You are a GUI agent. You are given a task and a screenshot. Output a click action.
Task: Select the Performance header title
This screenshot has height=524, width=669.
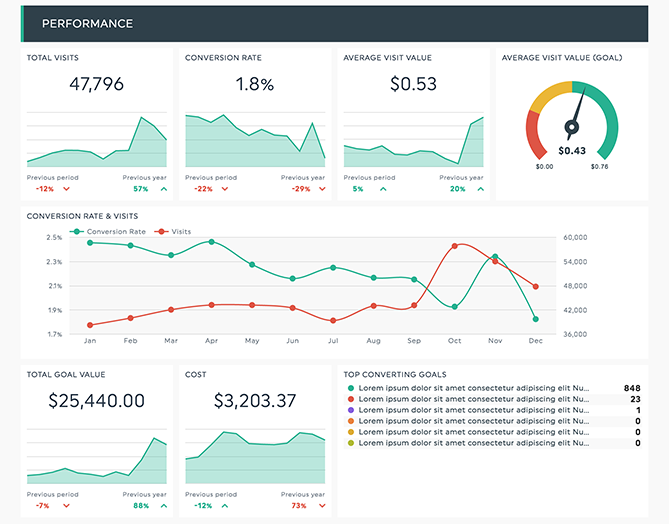87,23
